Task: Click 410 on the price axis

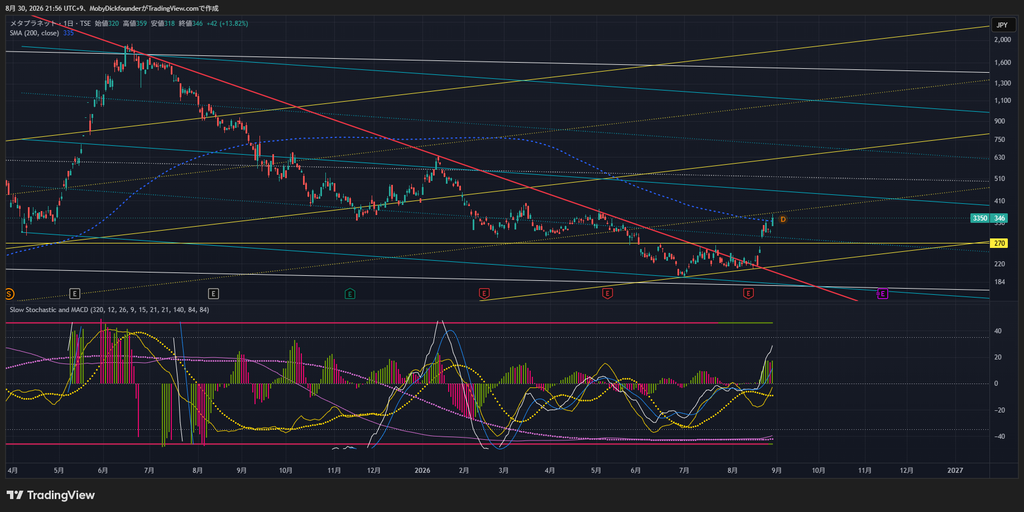Action: tap(1000, 201)
